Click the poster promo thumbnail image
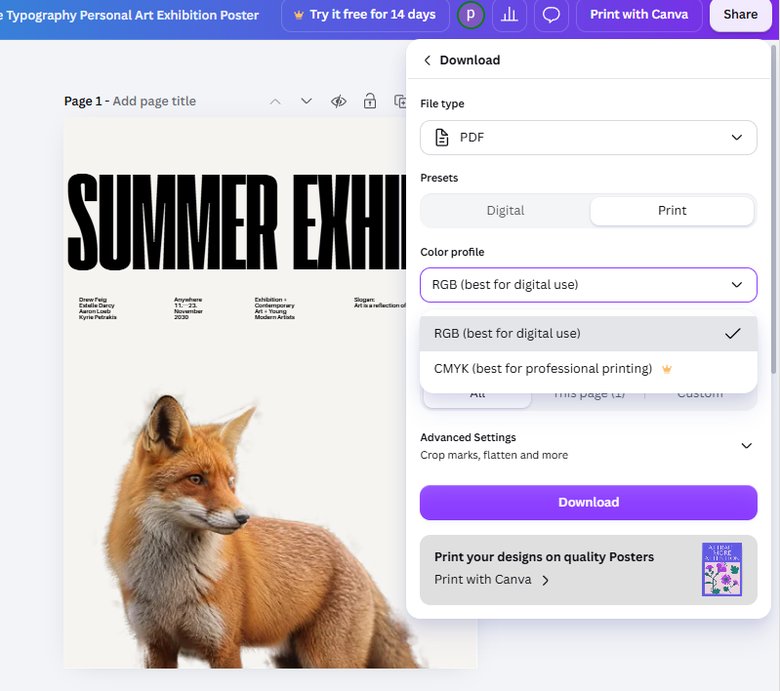 (722, 570)
